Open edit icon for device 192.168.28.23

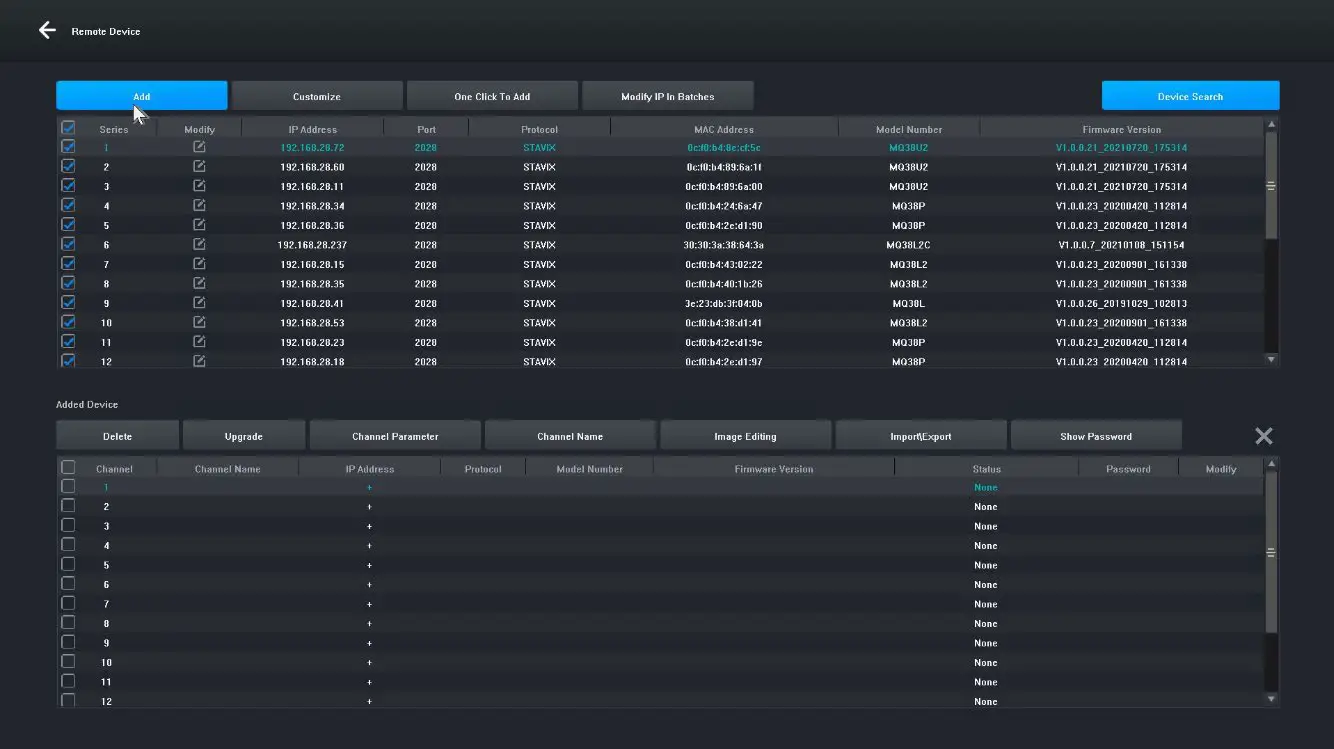pos(199,342)
